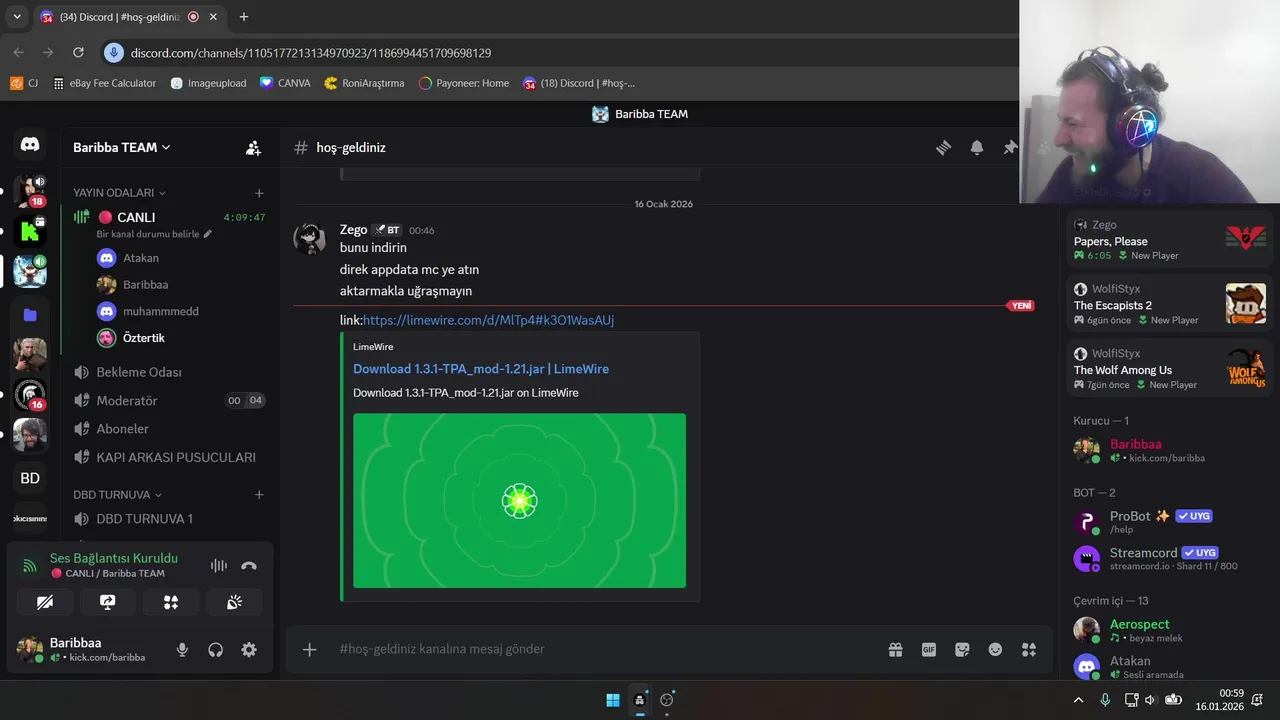Image resolution: width=1280 pixels, height=720 pixels.
Task: Open eBay Fee Calculator bookmark
Action: (x=104, y=83)
